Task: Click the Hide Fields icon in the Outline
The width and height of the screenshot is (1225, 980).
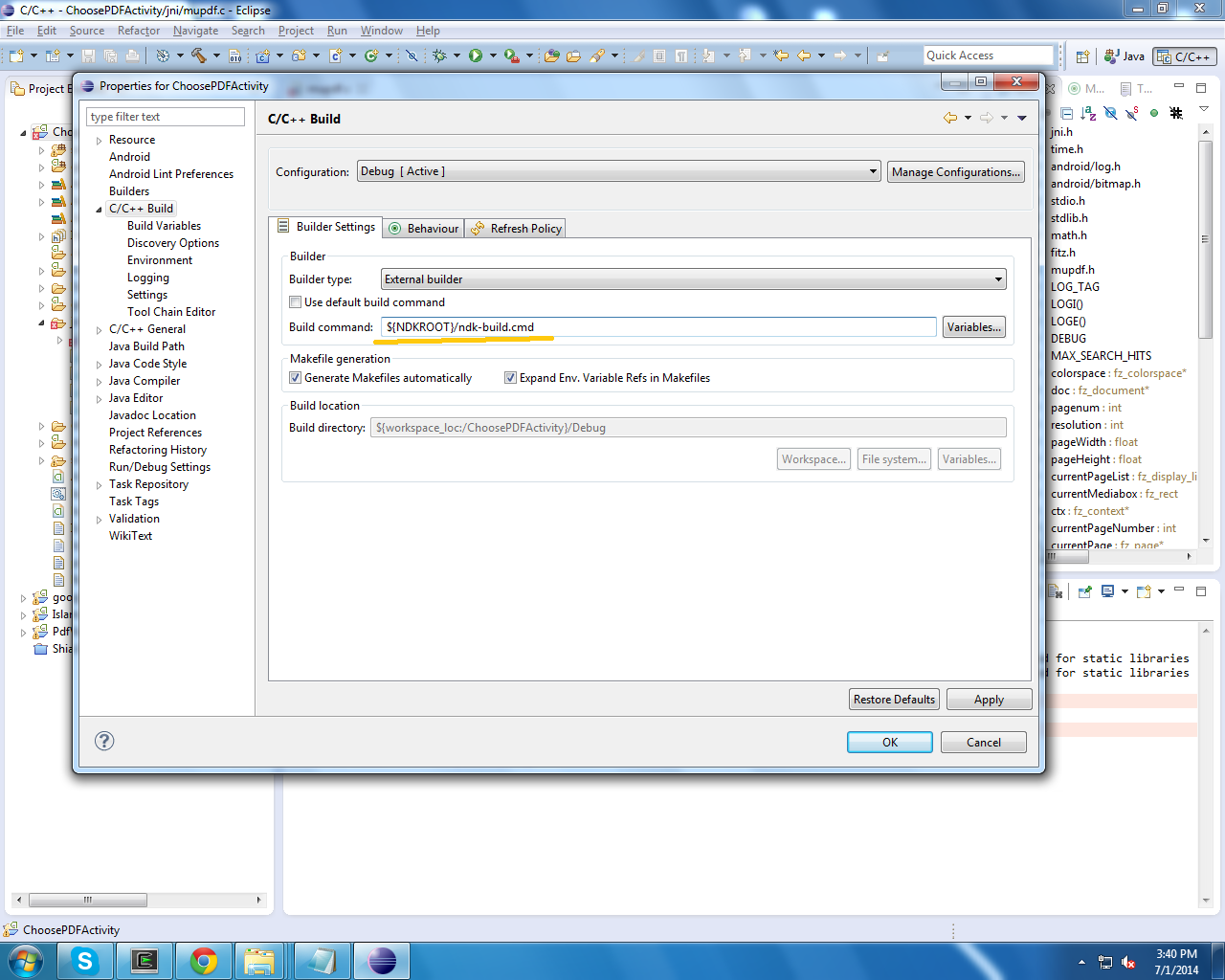Action: (1110, 113)
